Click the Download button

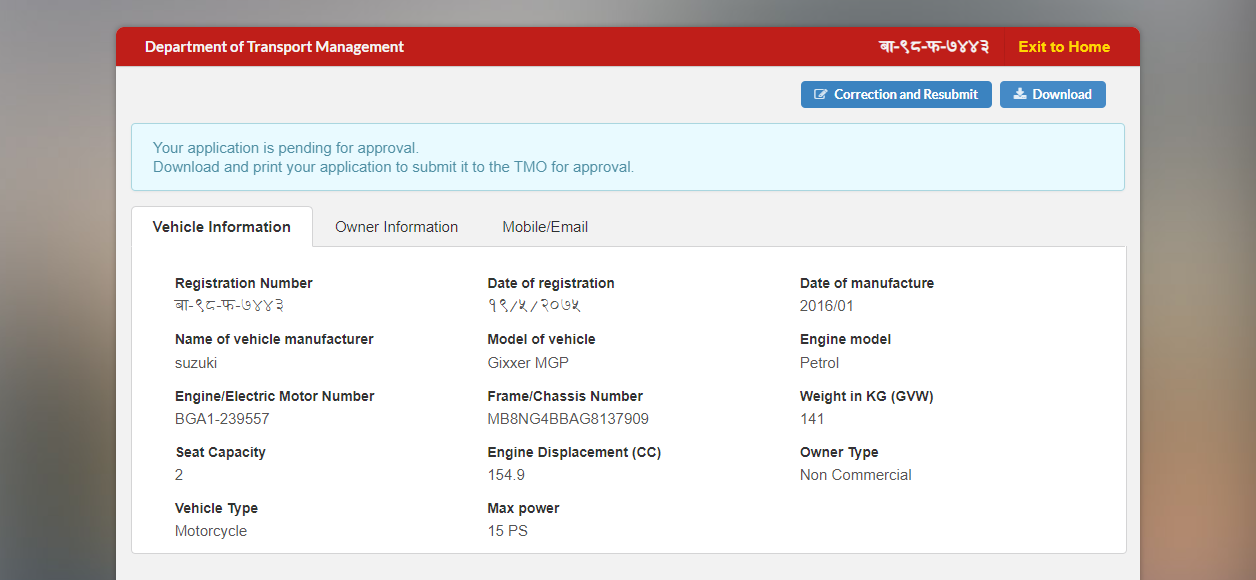point(1052,94)
